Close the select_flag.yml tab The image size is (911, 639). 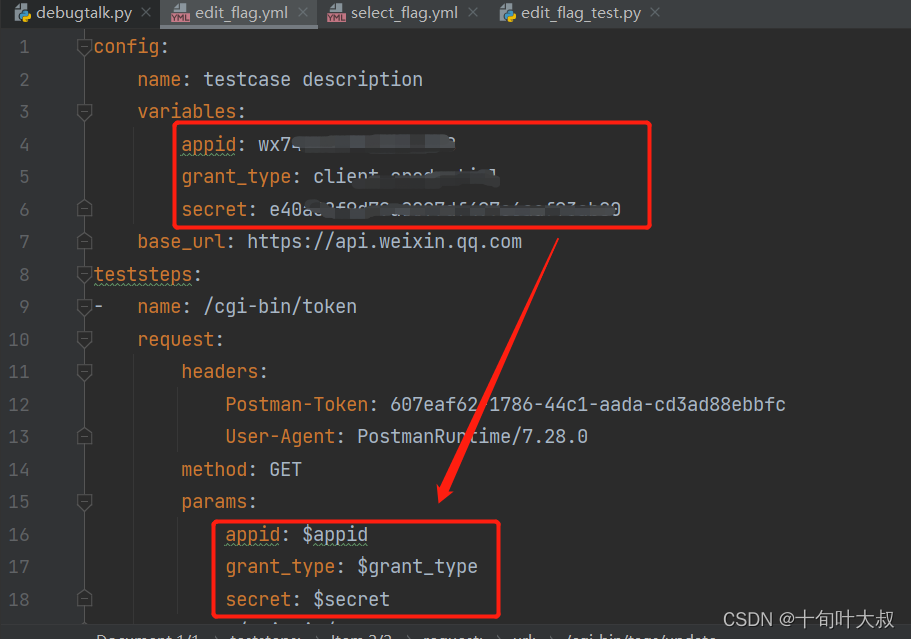473,12
